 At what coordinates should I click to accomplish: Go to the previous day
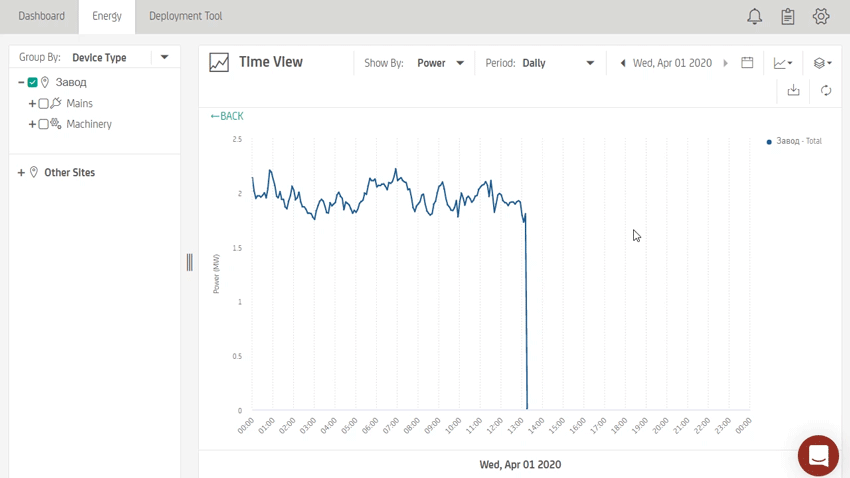623,63
